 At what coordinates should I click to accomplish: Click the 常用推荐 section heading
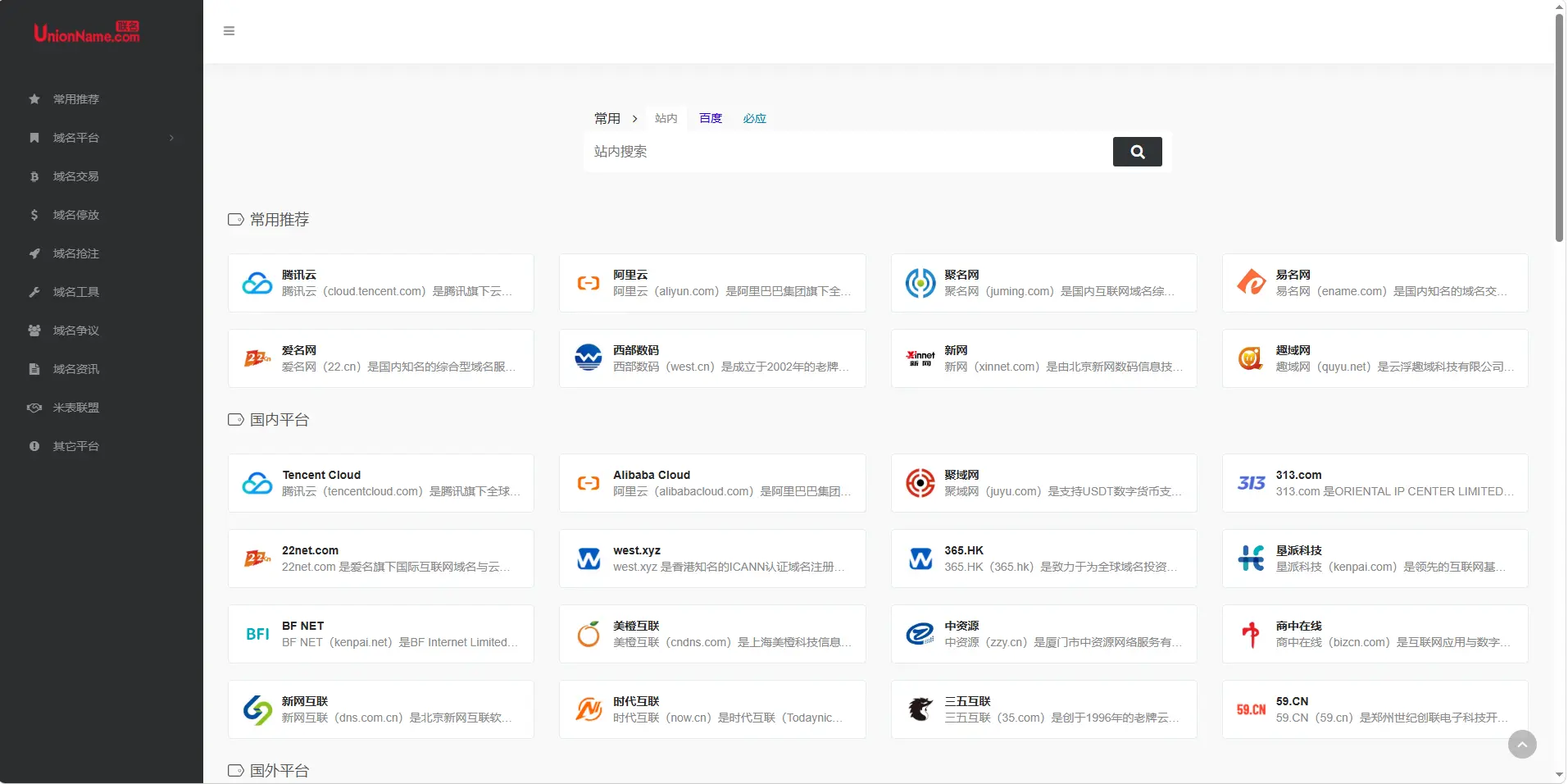(x=280, y=220)
